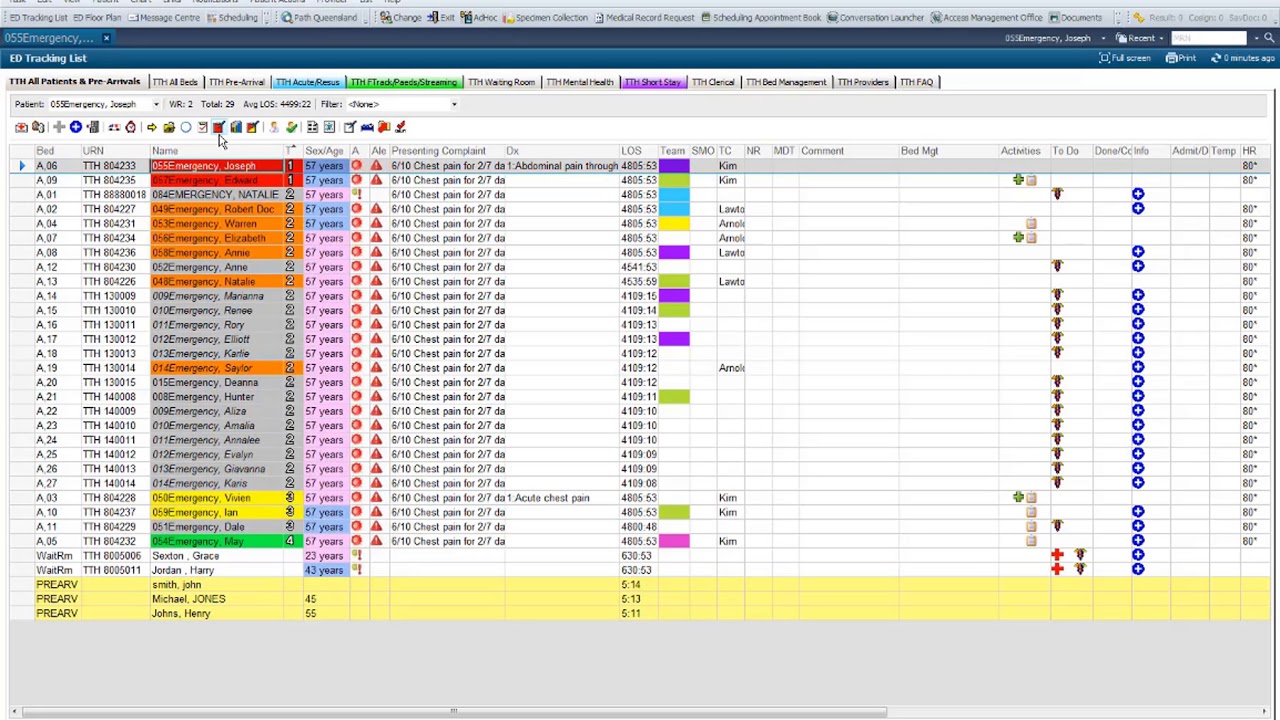Click the alarm clock toolbar icon

131,127
